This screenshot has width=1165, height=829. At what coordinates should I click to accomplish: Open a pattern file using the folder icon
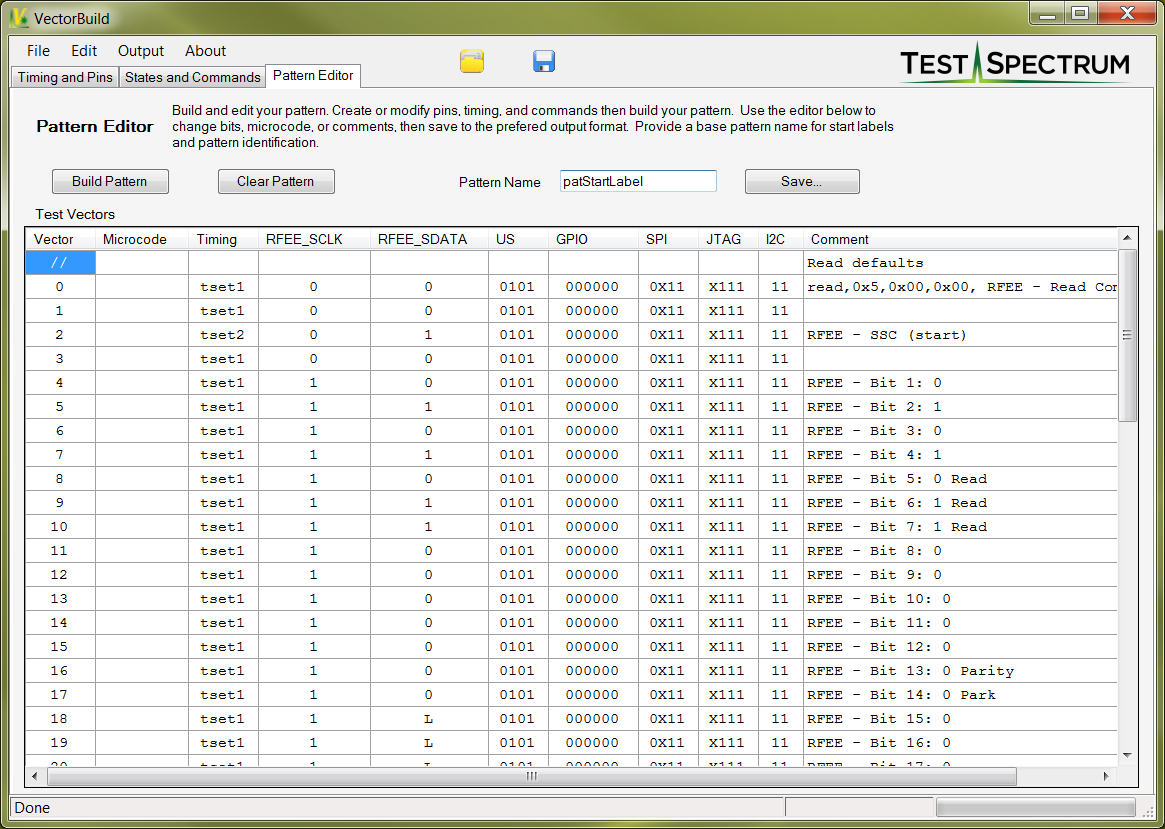(471, 61)
